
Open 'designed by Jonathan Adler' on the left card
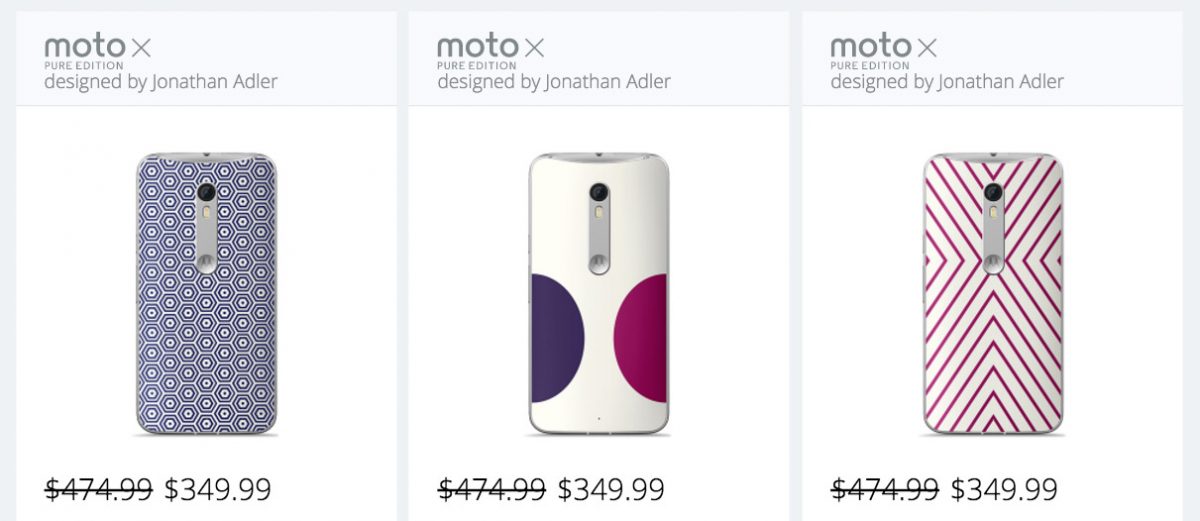[161, 82]
